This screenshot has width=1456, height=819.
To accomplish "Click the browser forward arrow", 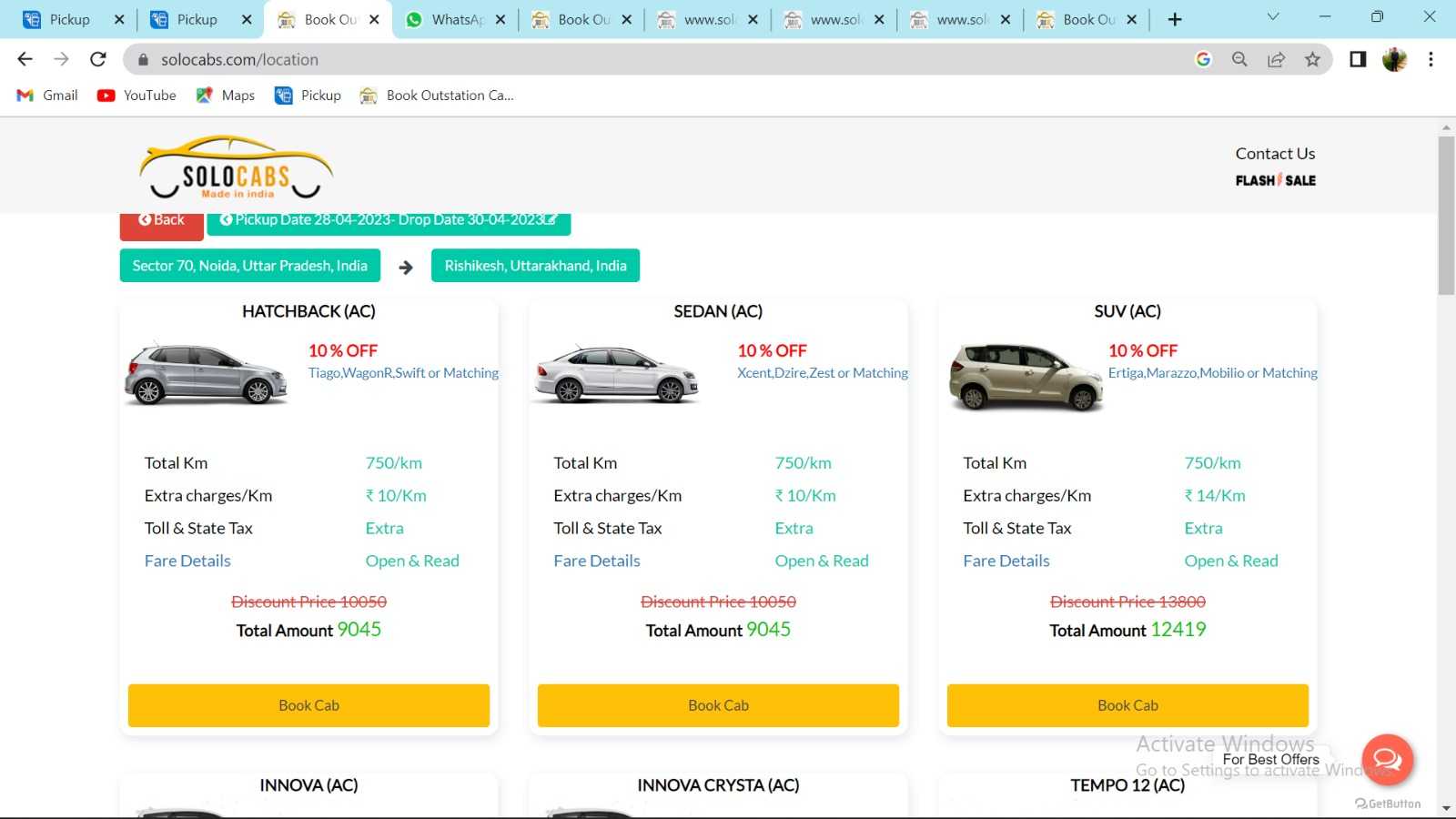I will 61,59.
